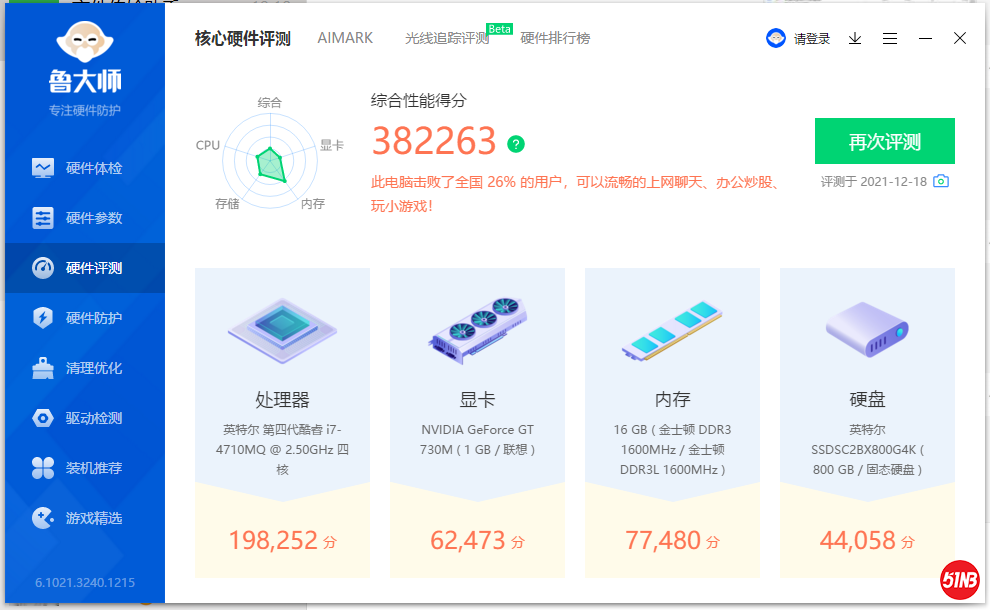Click the version number 6.1021.3240.1215

coord(85,582)
